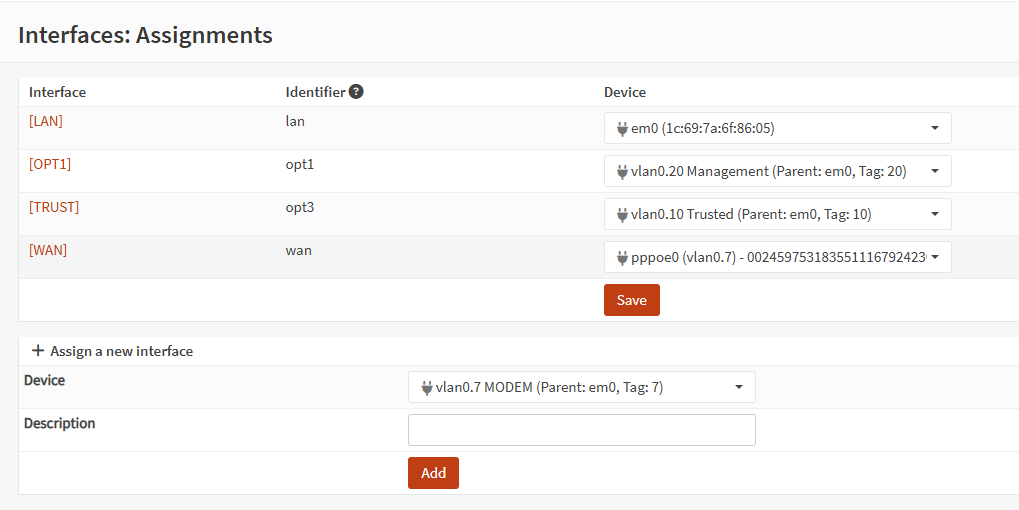Image resolution: width=1019 pixels, height=510 pixels.
Task: Click the plug icon beside vlan0.10 Trusted
Action: [x=622, y=215]
